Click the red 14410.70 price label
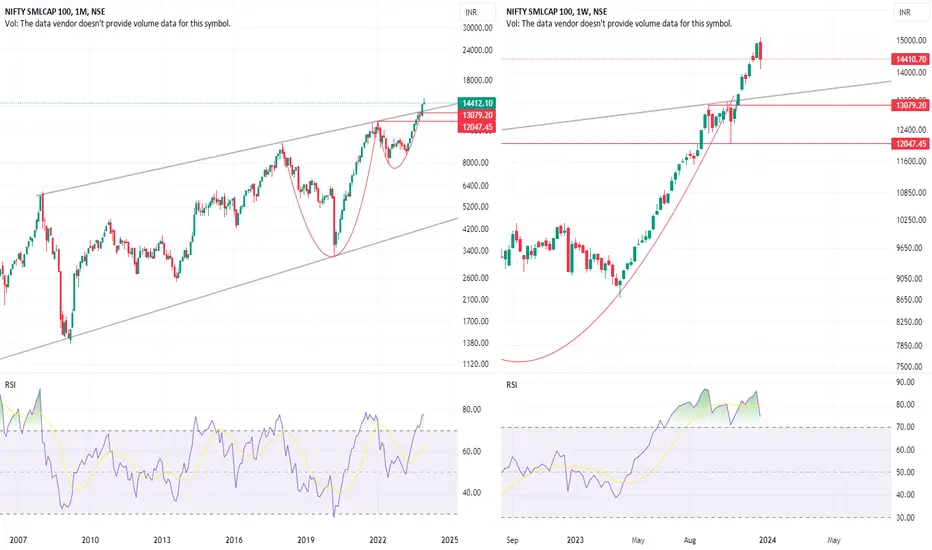The height and width of the screenshot is (550, 932). 911,59
